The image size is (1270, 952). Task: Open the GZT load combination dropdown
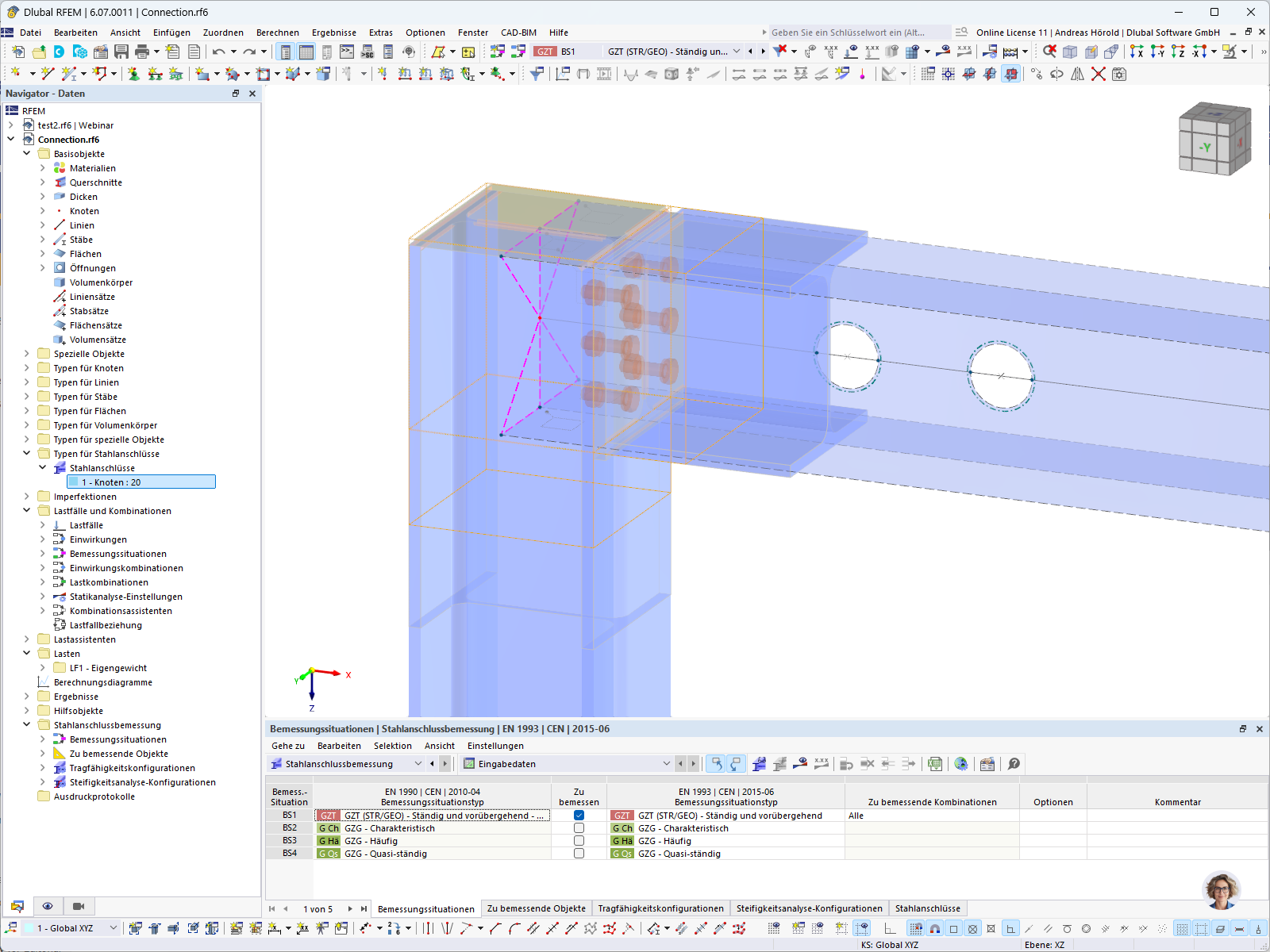point(737,52)
